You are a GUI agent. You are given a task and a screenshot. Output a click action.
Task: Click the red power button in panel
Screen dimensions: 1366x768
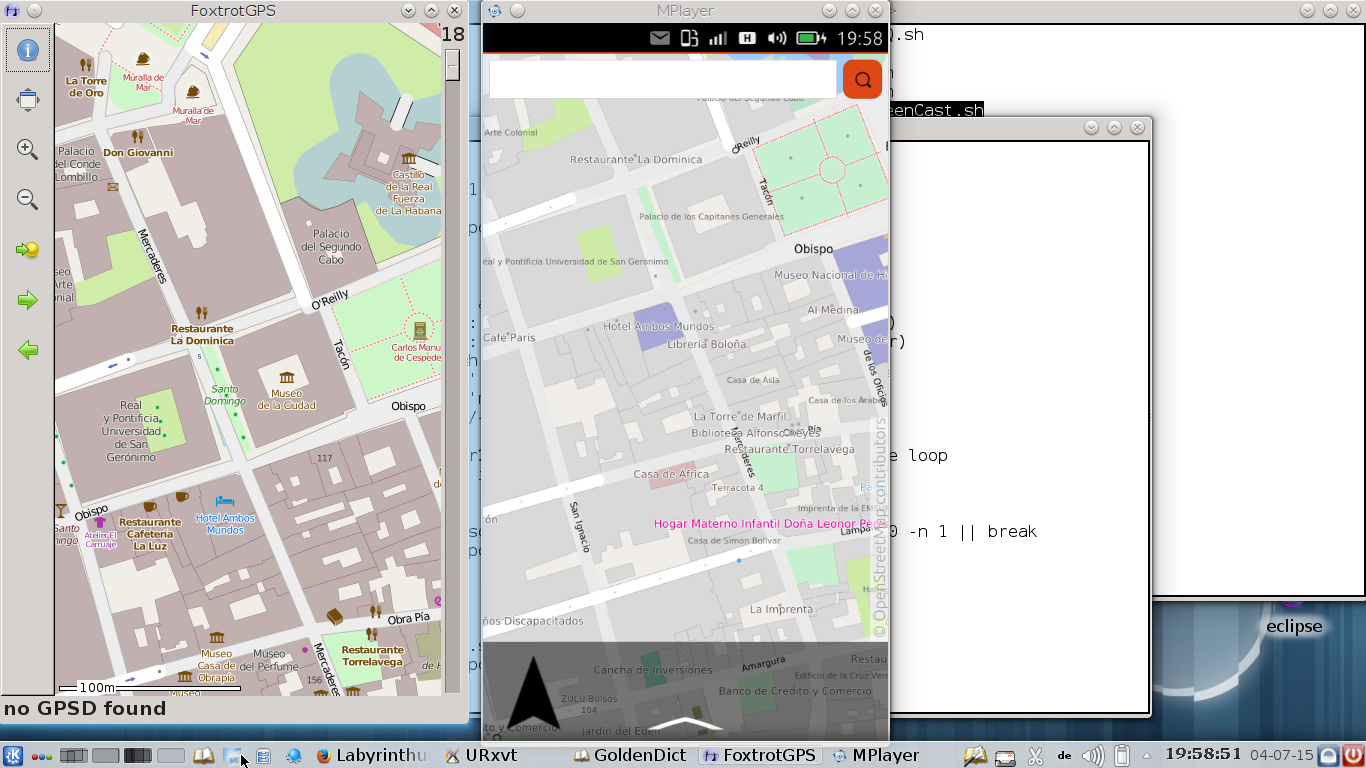pos(1352,756)
